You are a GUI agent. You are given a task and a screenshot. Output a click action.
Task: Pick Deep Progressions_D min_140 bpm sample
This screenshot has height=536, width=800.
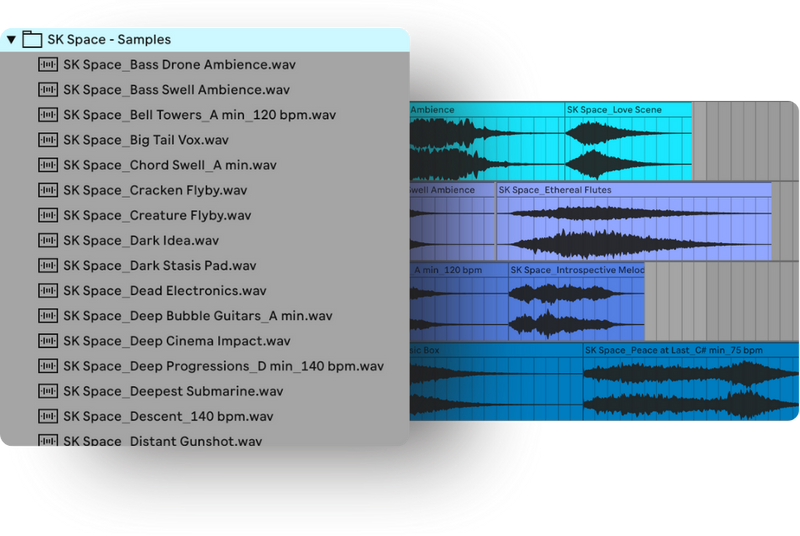point(223,366)
